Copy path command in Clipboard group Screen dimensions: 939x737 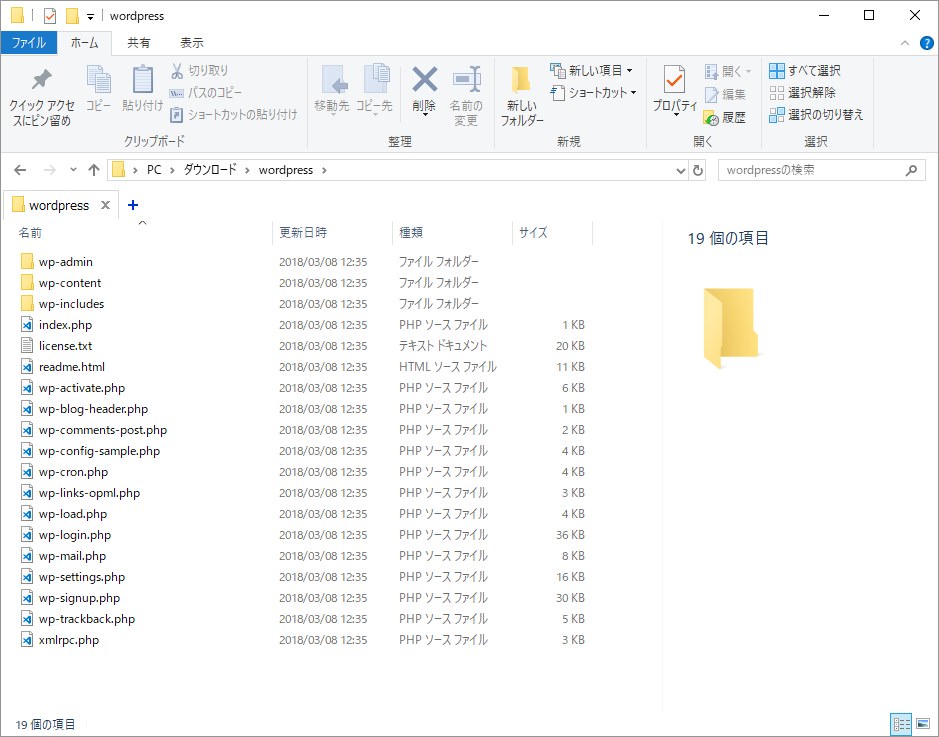pyautogui.click(x=206, y=93)
